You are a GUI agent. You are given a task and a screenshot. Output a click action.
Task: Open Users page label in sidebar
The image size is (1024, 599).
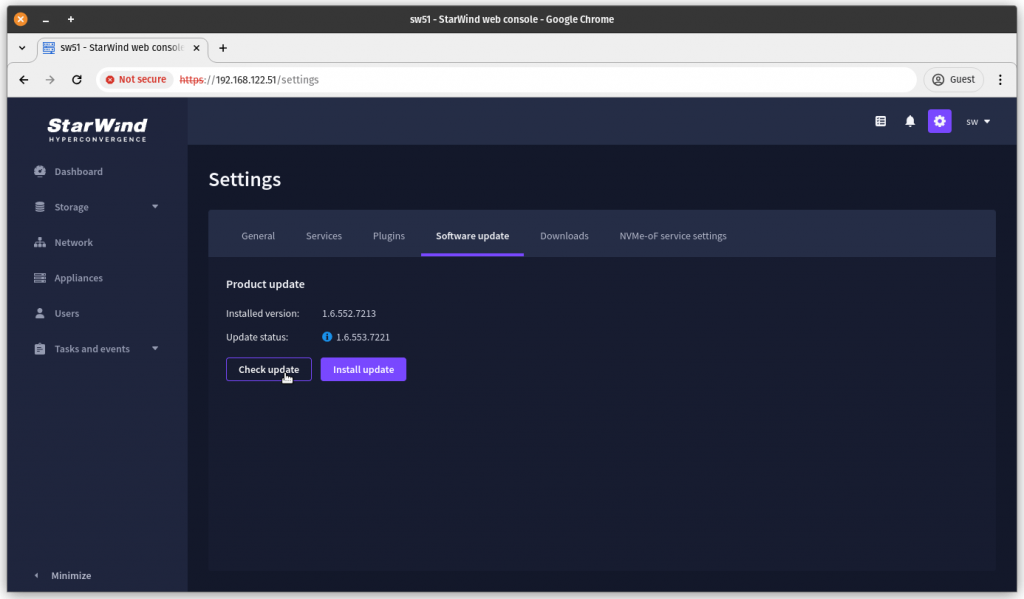click(67, 313)
